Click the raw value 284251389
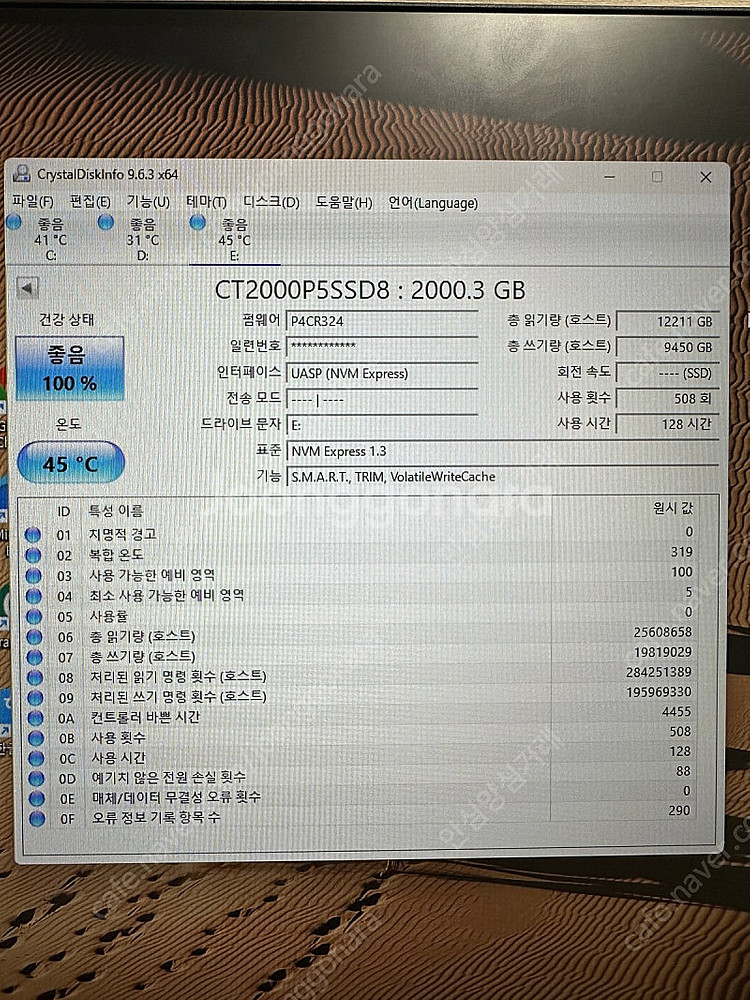The width and height of the screenshot is (750, 1000). 659,672
